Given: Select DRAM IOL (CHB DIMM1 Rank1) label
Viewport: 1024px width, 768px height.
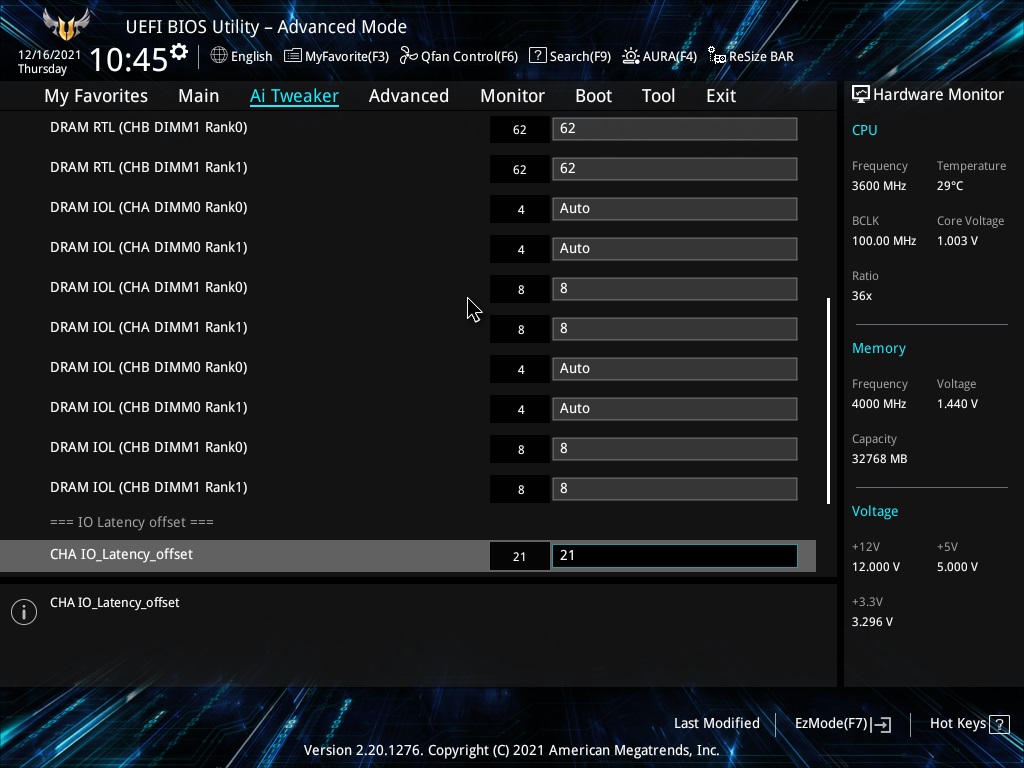Looking at the screenshot, I should point(149,487).
